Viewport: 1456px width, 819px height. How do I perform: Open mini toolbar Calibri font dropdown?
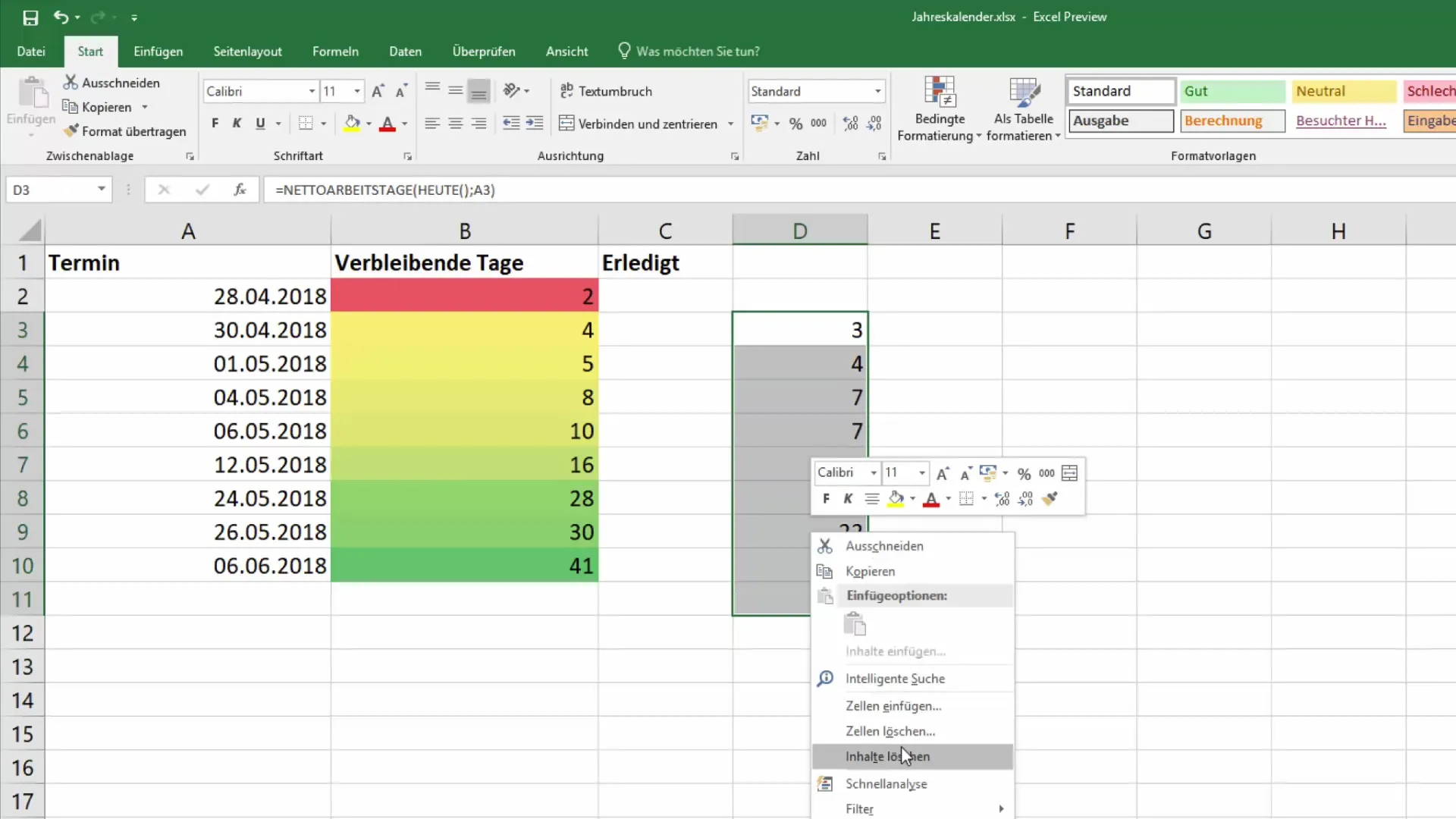click(x=874, y=473)
